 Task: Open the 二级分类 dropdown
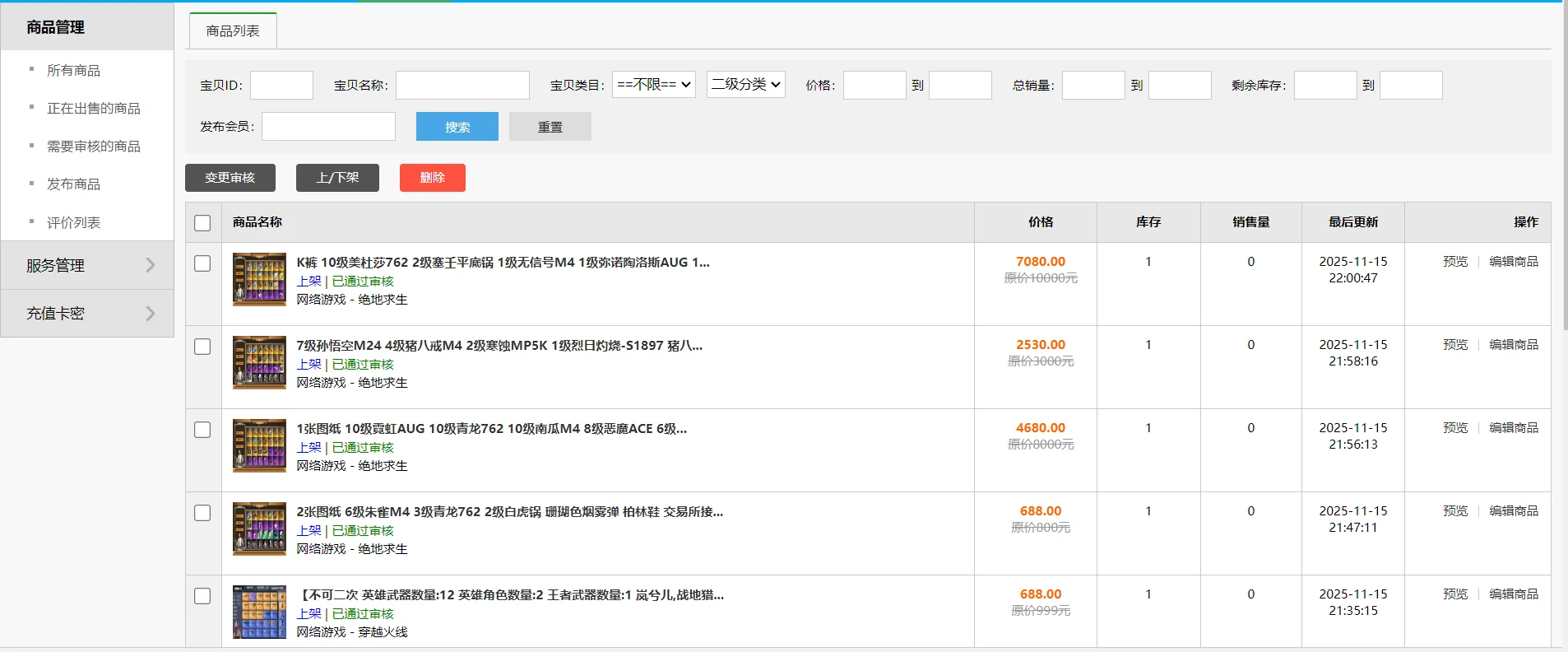tap(745, 85)
